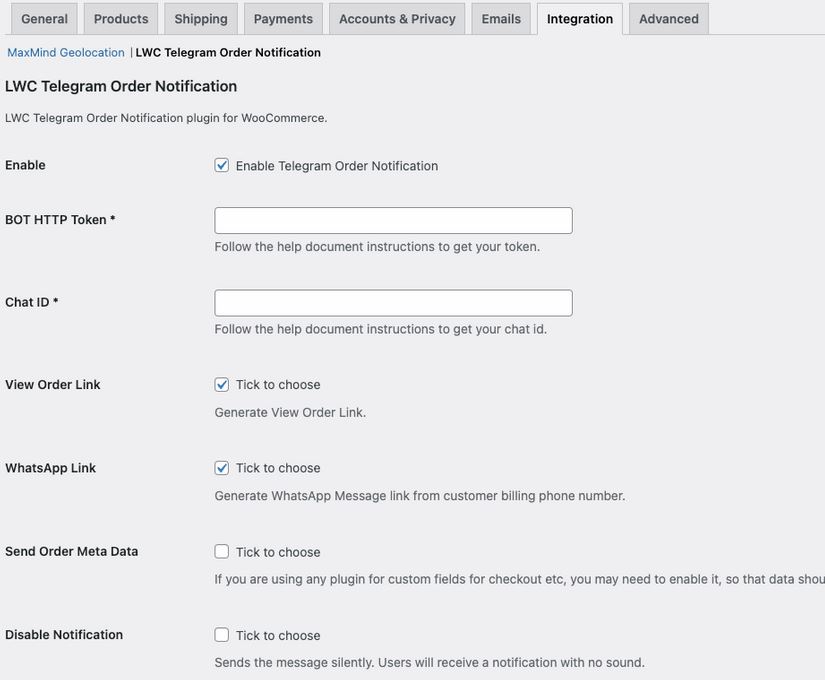Go to the Shipping tab
Image resolution: width=825 pixels, height=680 pixels.
pyautogui.click(x=201, y=19)
